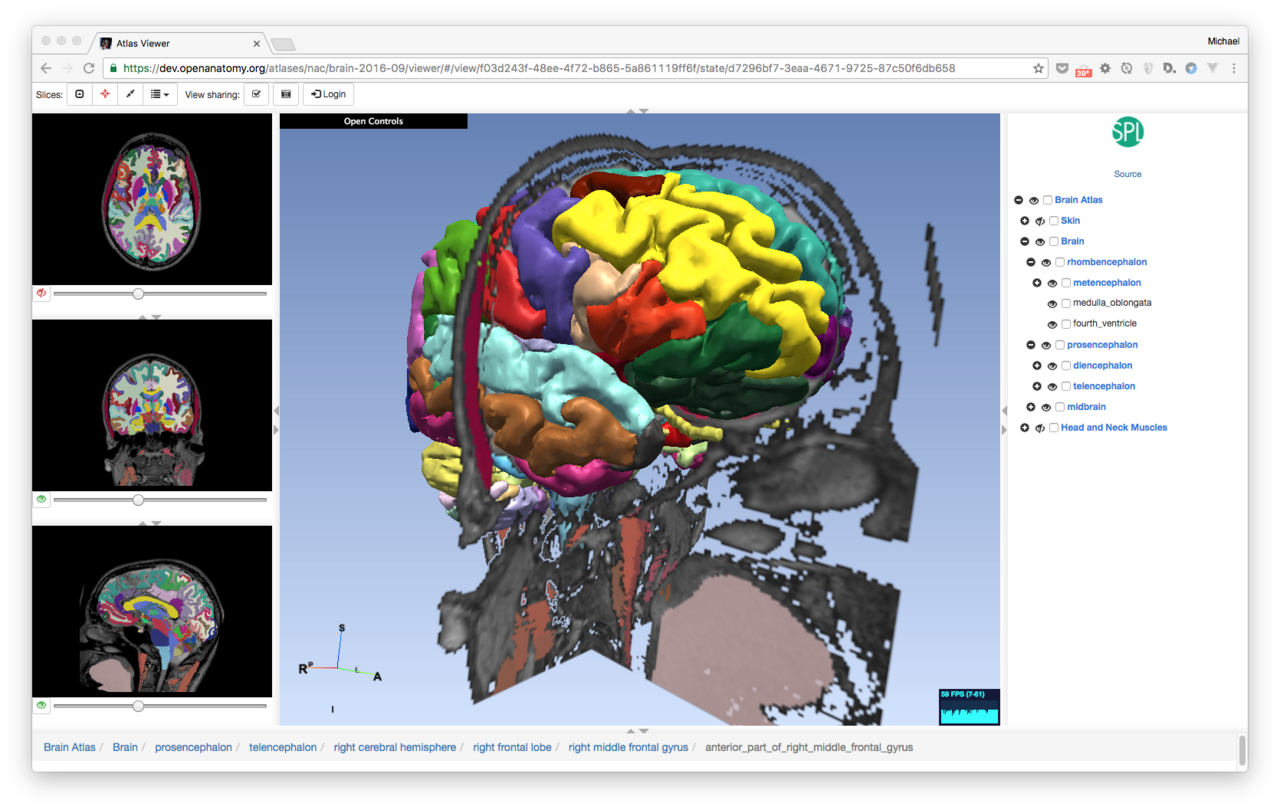Open the slices list dropdown menu

point(159,94)
